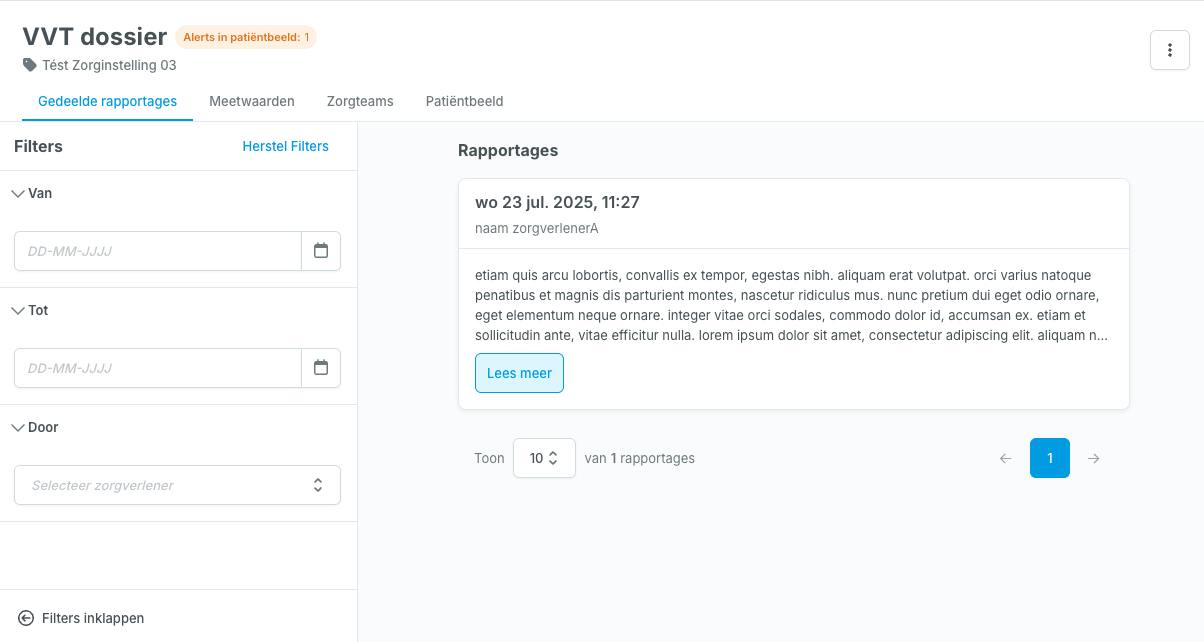1204x642 pixels.
Task: Click the Rapportages heading
Action: 508,150
